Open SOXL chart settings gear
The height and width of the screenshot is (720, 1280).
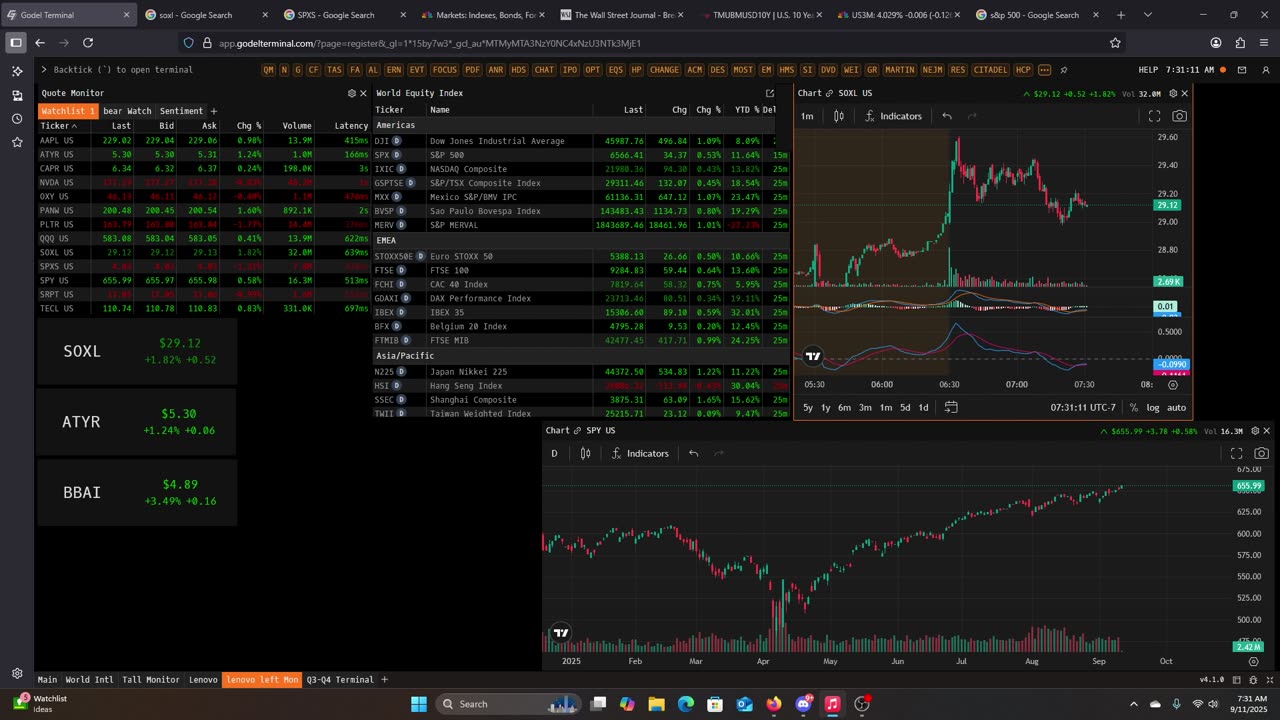click(1173, 93)
